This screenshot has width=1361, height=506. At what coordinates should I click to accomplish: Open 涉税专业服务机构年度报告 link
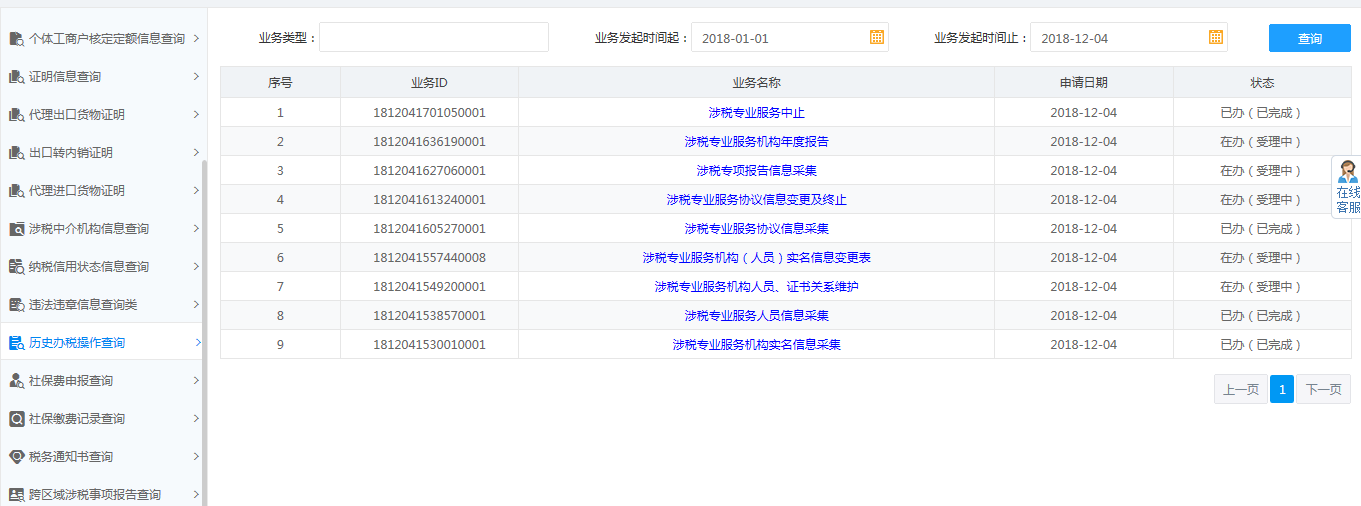coord(756,142)
